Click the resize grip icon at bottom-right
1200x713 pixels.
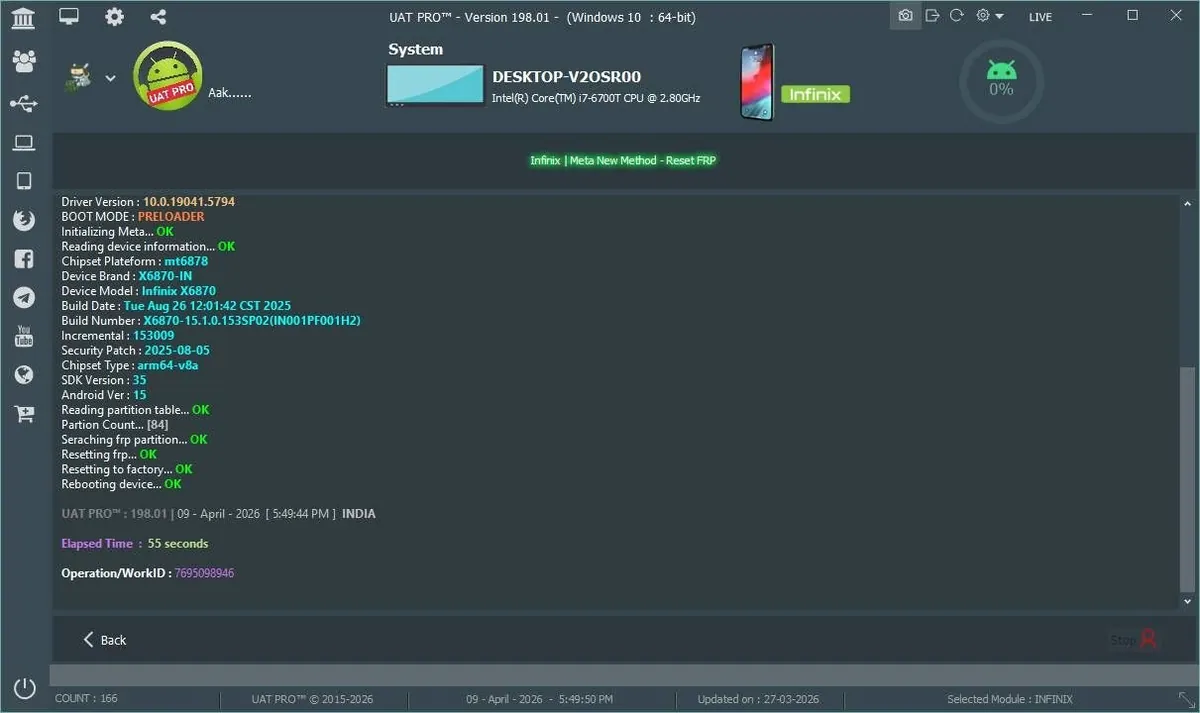(x=1186, y=699)
